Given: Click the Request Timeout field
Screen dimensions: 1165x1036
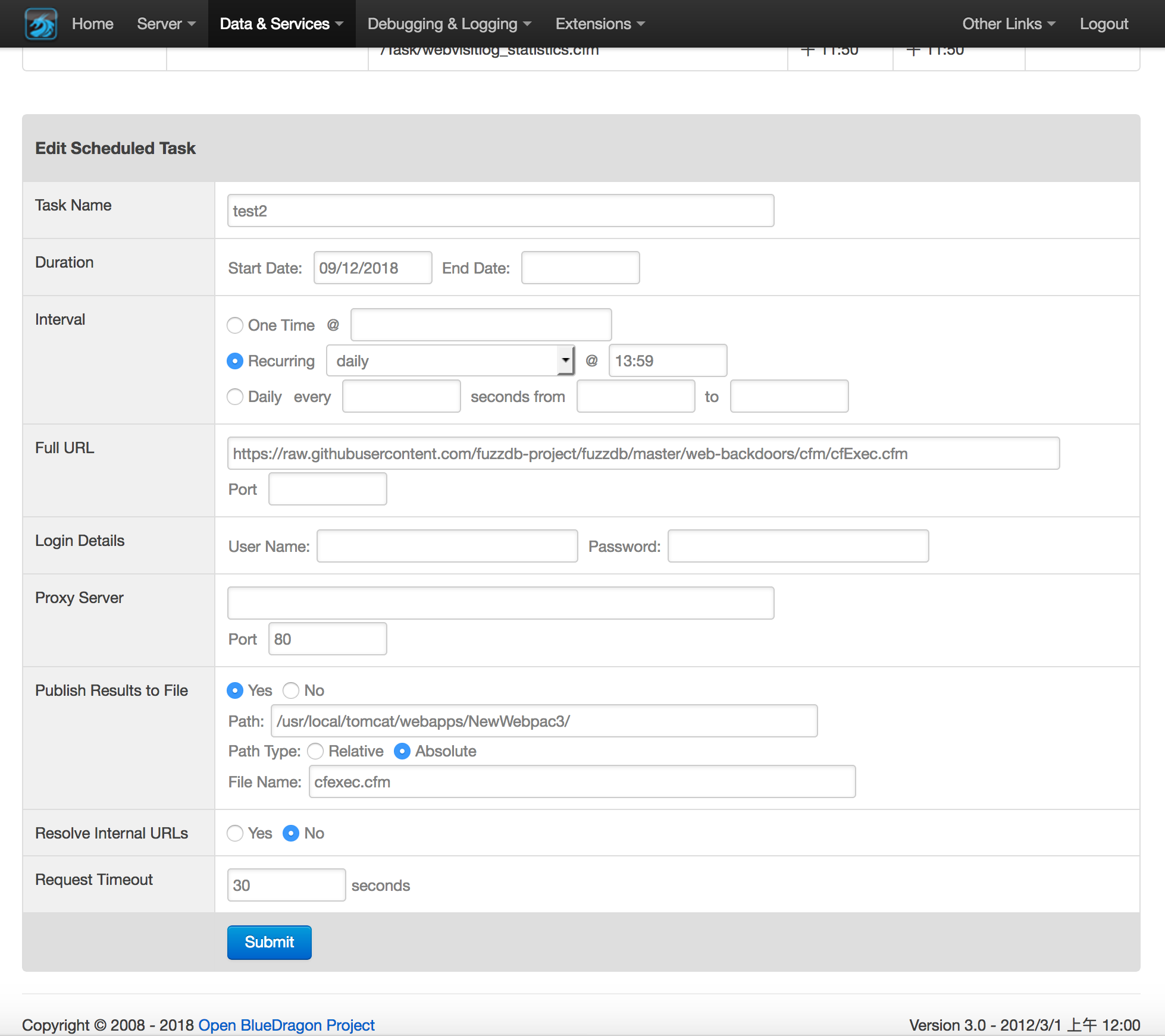Looking at the screenshot, I should click(286, 885).
